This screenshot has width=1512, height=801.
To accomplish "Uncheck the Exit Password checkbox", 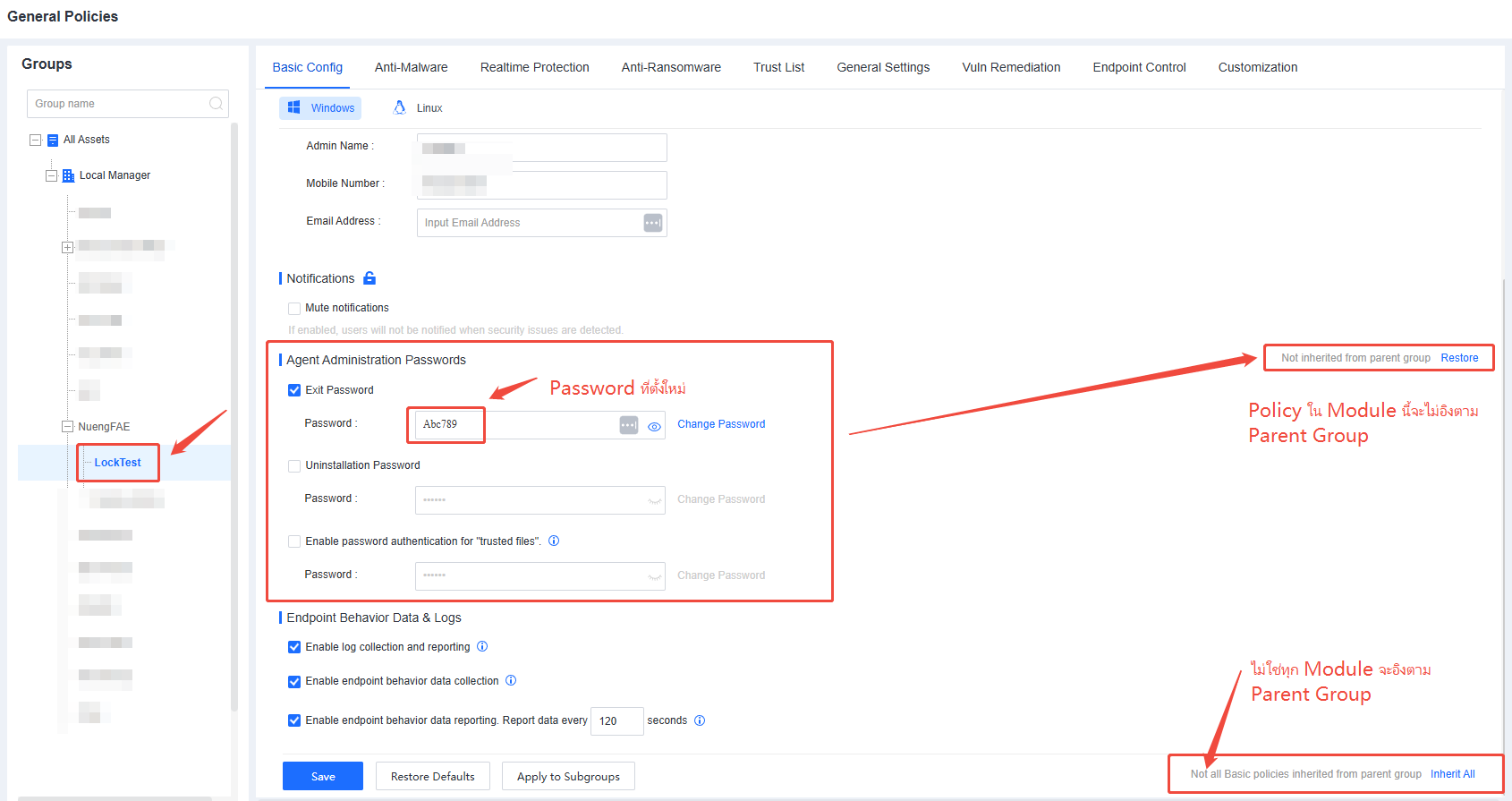I will point(294,390).
